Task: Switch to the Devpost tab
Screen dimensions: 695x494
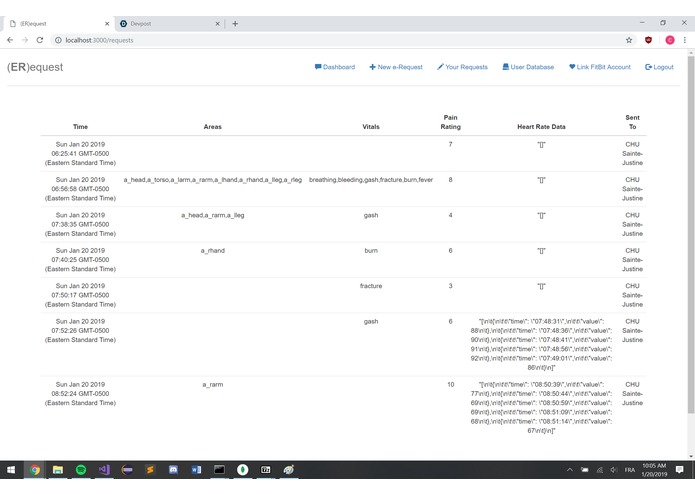Action: tap(171, 23)
